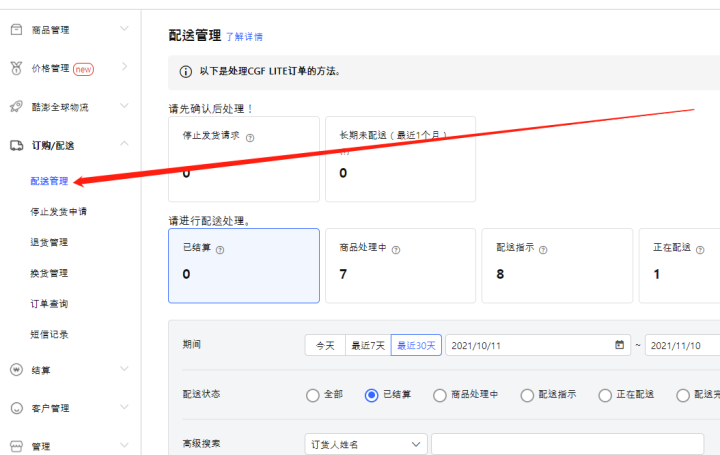Click the 客户管理 smiley icon

17,408
